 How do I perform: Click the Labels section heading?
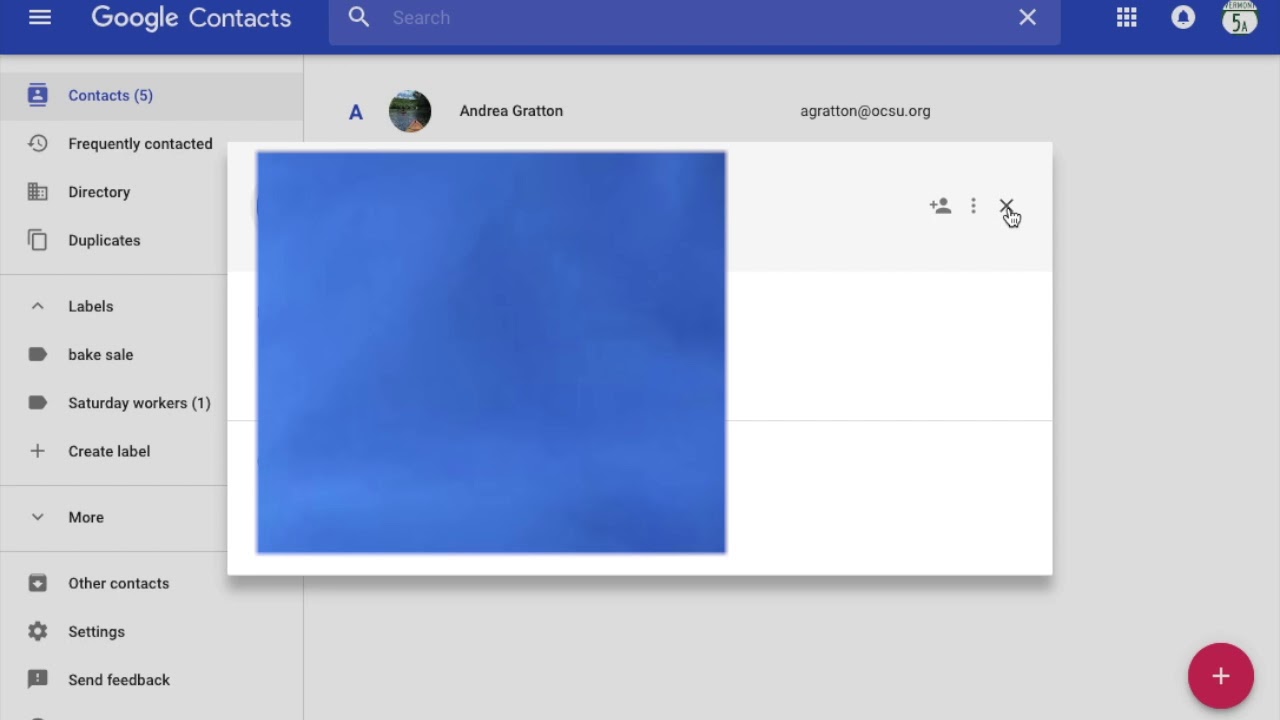point(91,306)
